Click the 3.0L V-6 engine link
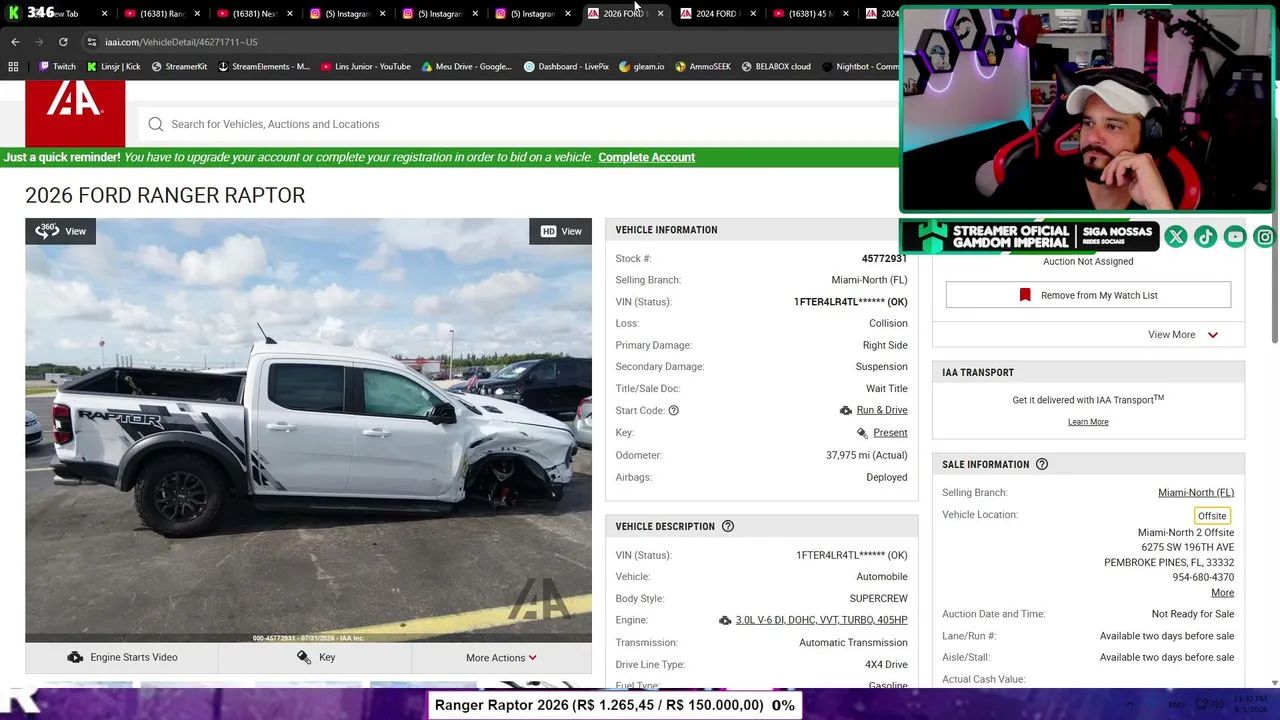Image resolution: width=1280 pixels, height=720 pixels. coord(821,620)
